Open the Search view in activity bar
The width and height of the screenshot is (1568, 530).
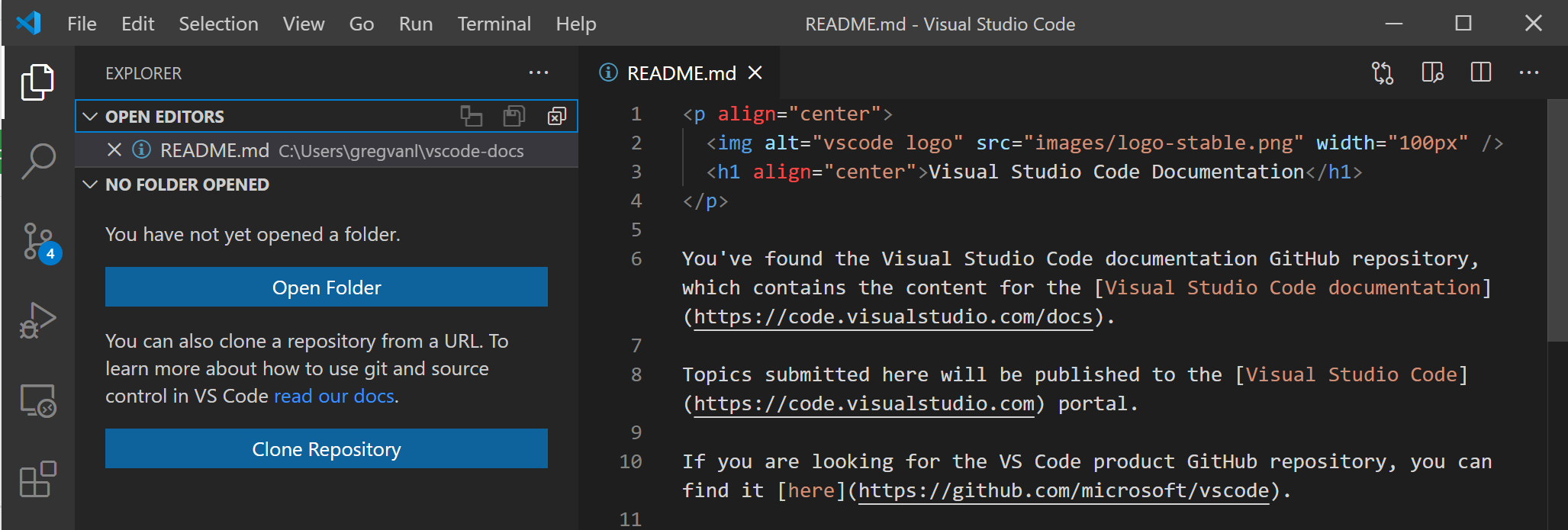coord(37,161)
